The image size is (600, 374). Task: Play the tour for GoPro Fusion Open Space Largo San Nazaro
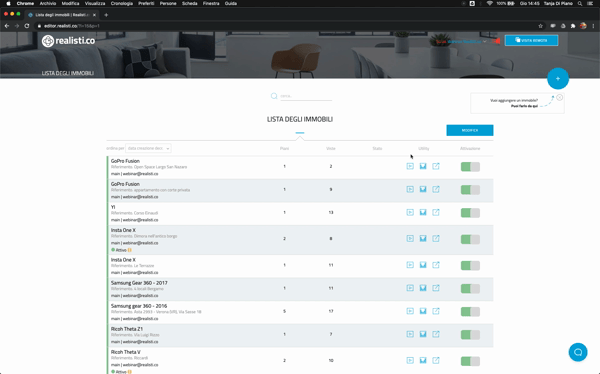point(410,166)
